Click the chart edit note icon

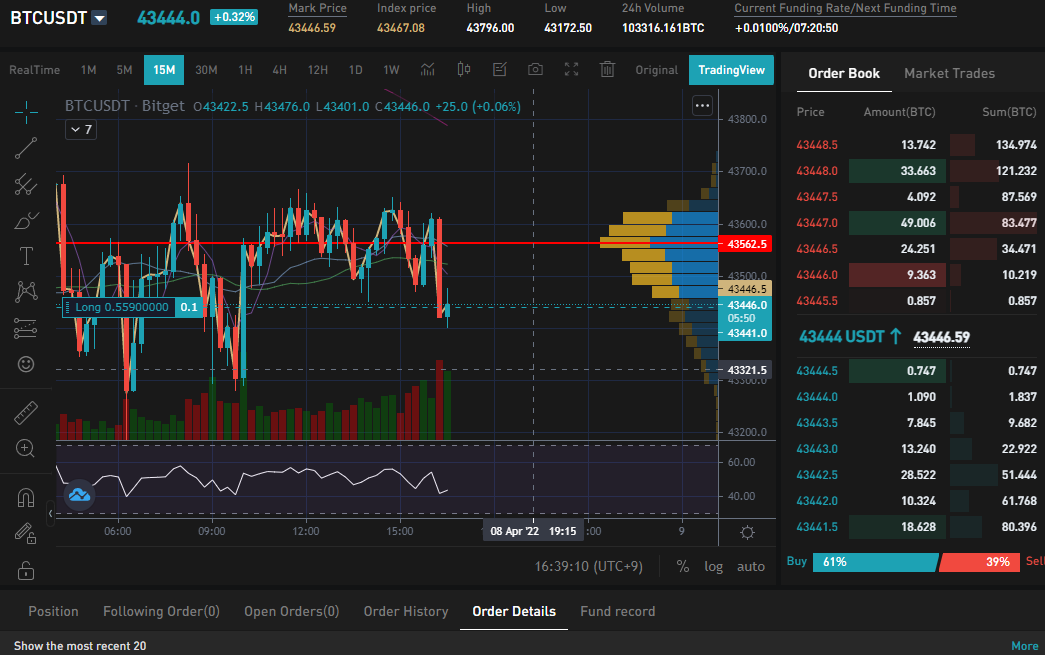[x=500, y=69]
